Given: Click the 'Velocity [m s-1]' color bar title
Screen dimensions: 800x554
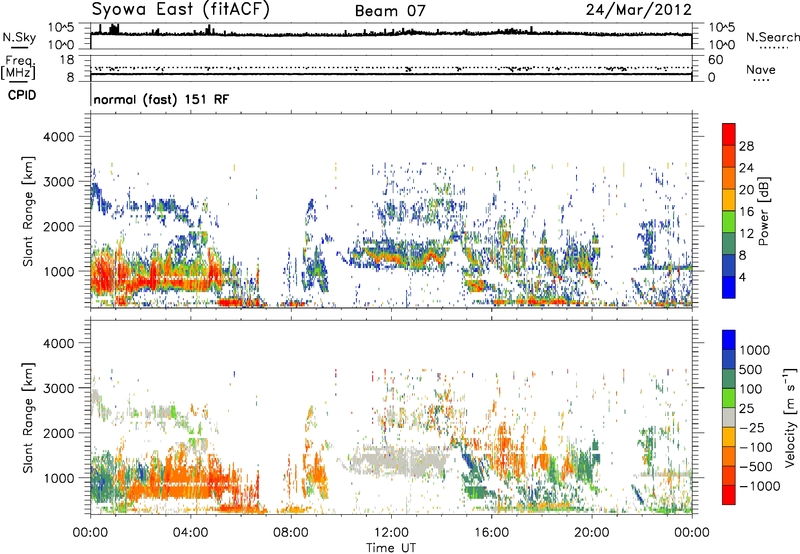Looking at the screenshot, I should point(790,417).
